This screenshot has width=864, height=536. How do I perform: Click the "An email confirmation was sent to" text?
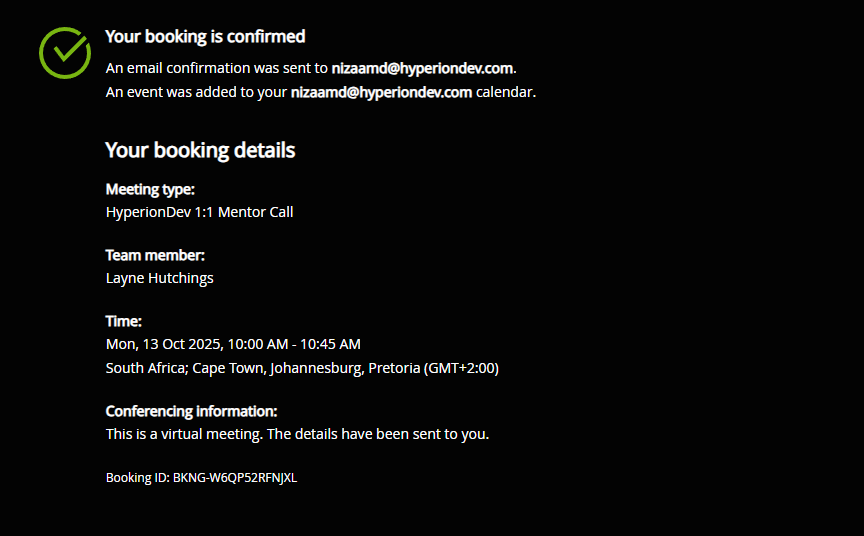tap(217, 69)
